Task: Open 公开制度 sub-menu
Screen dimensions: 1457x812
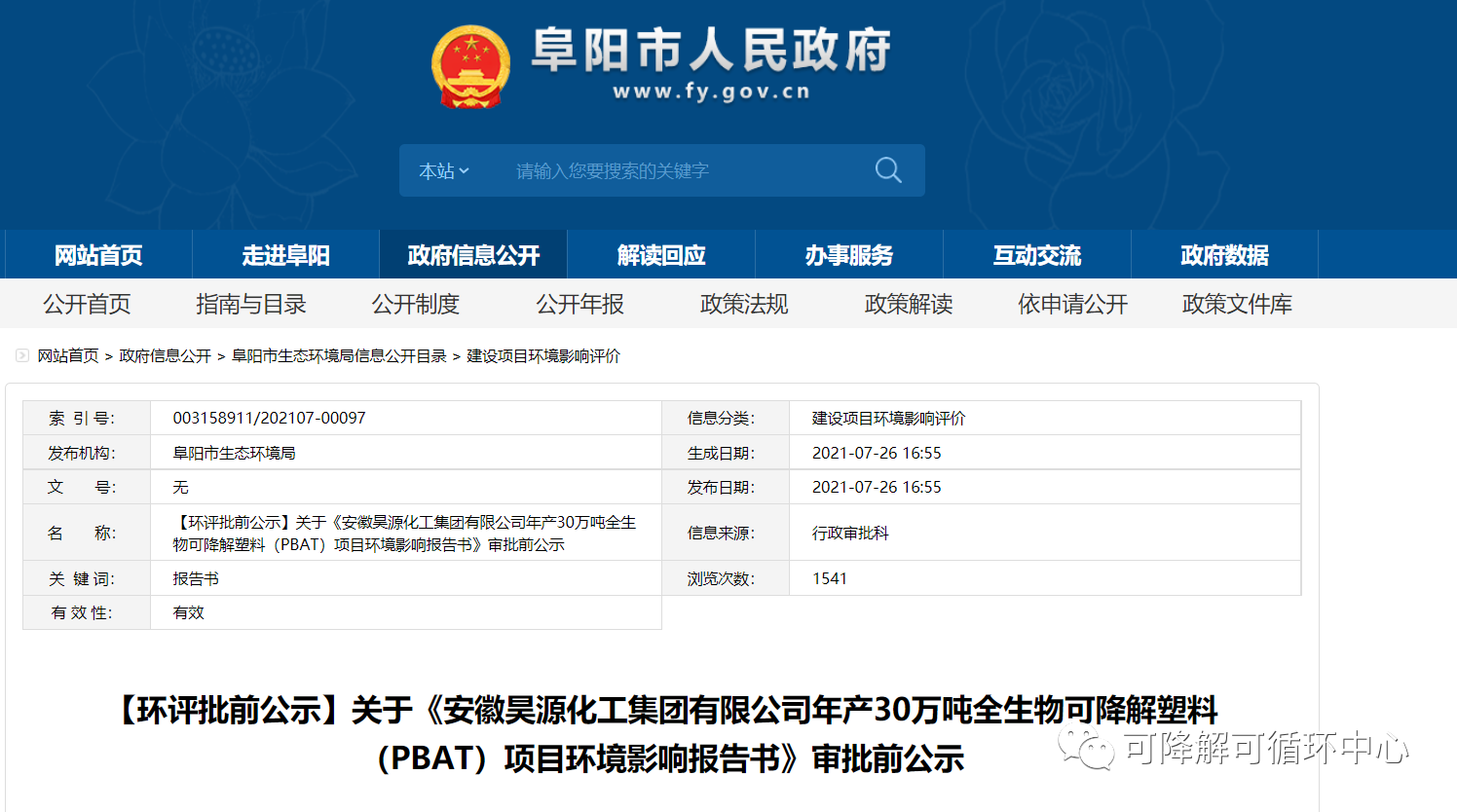Action: click(x=415, y=304)
